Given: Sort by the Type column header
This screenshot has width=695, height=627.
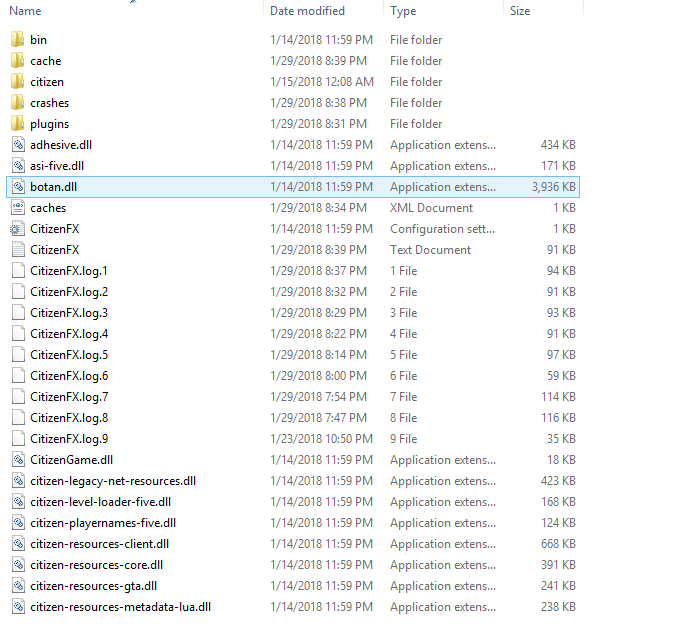Looking at the screenshot, I should tap(403, 11).
